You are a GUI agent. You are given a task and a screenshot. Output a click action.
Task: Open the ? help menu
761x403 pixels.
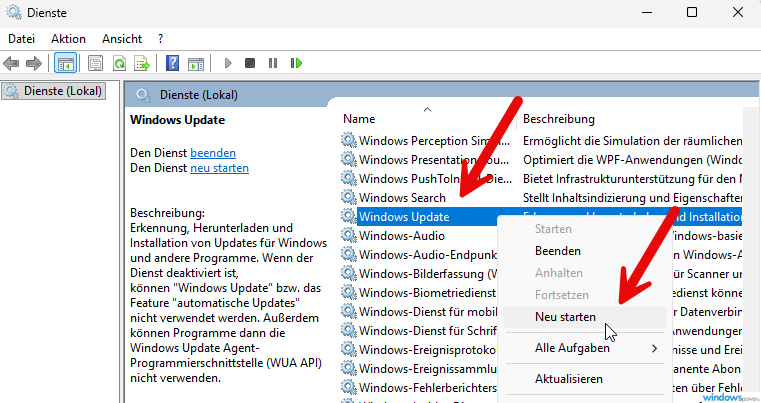[161, 39]
